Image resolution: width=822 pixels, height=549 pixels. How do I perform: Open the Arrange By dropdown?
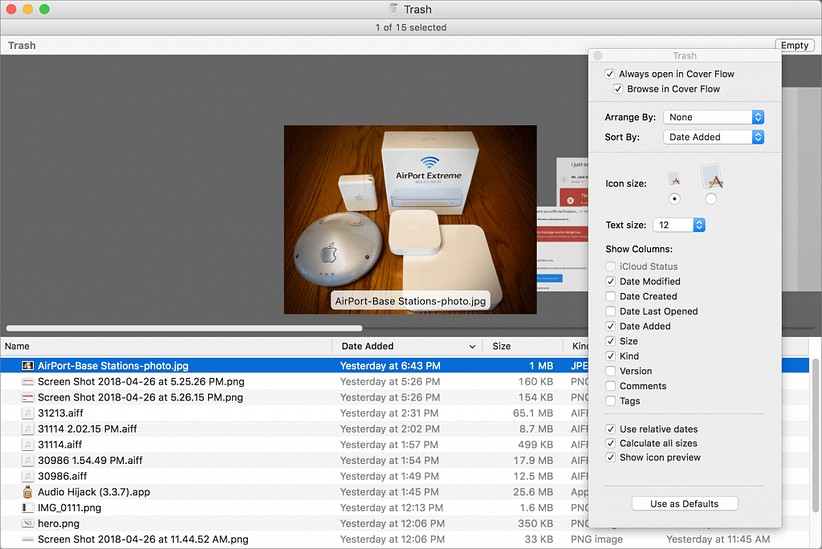[713, 117]
